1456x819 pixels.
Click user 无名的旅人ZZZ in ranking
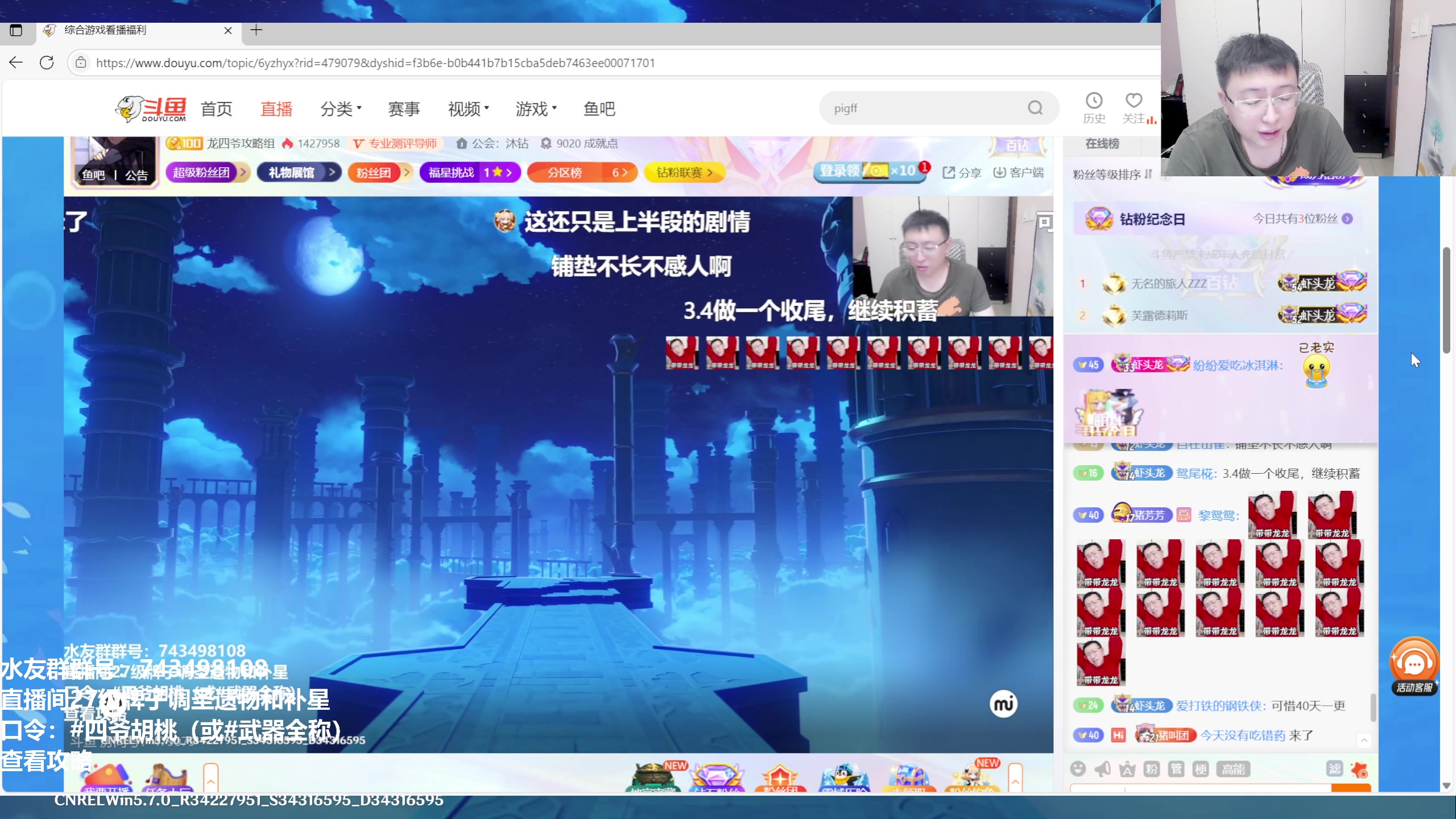pos(1169,283)
